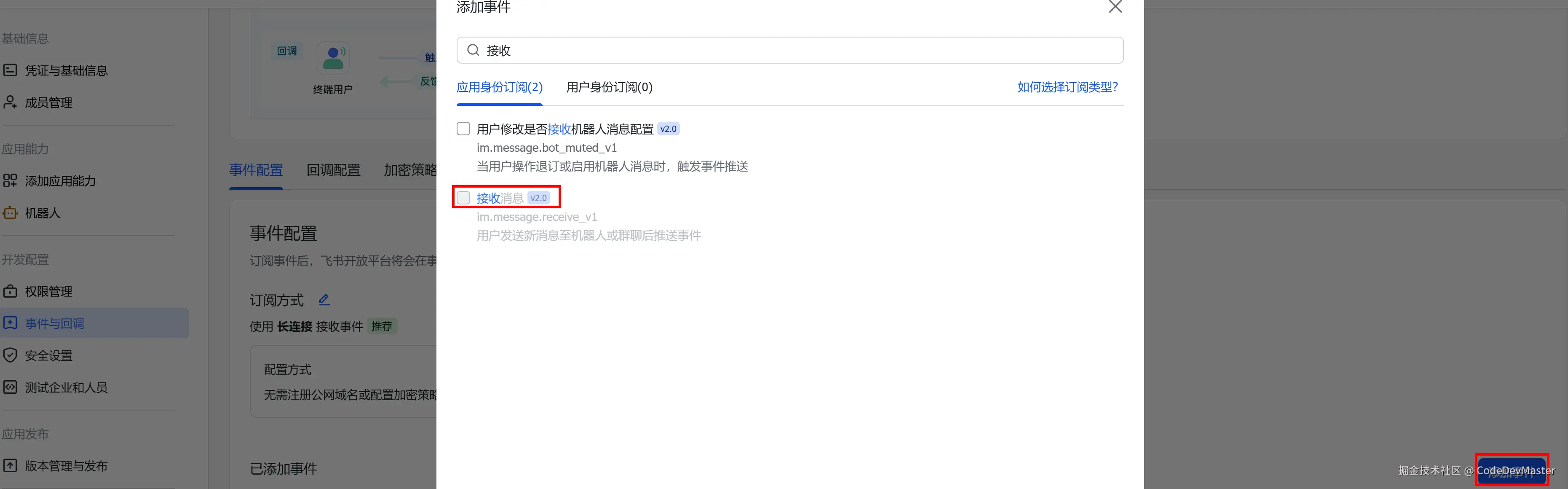The width and height of the screenshot is (1568, 489).
Task: Click the search magnifier icon in dialog
Action: pyautogui.click(x=473, y=50)
